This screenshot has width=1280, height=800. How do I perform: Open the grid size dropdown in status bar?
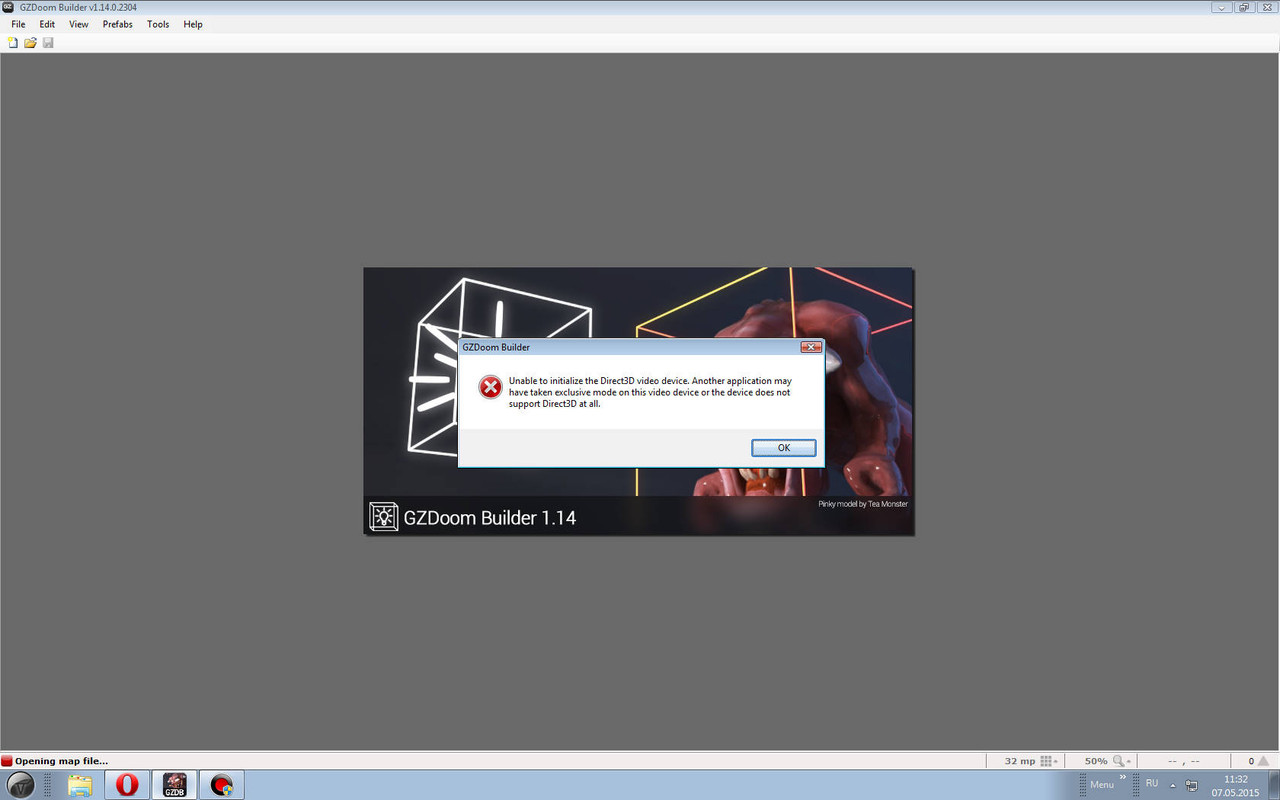(x=1049, y=761)
